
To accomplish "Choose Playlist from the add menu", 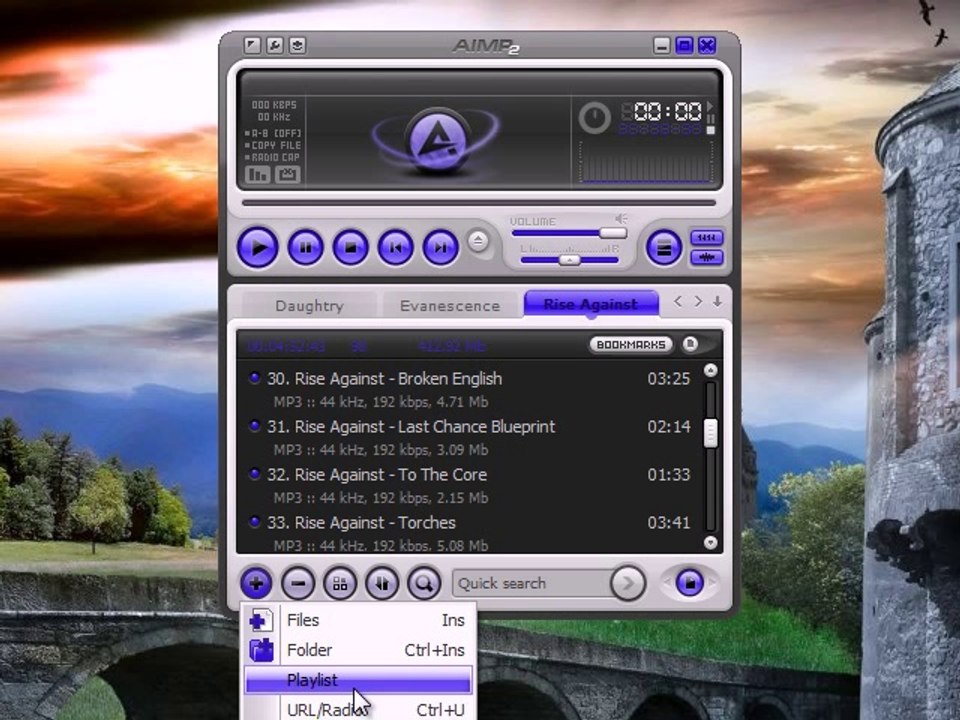I will tap(358, 680).
